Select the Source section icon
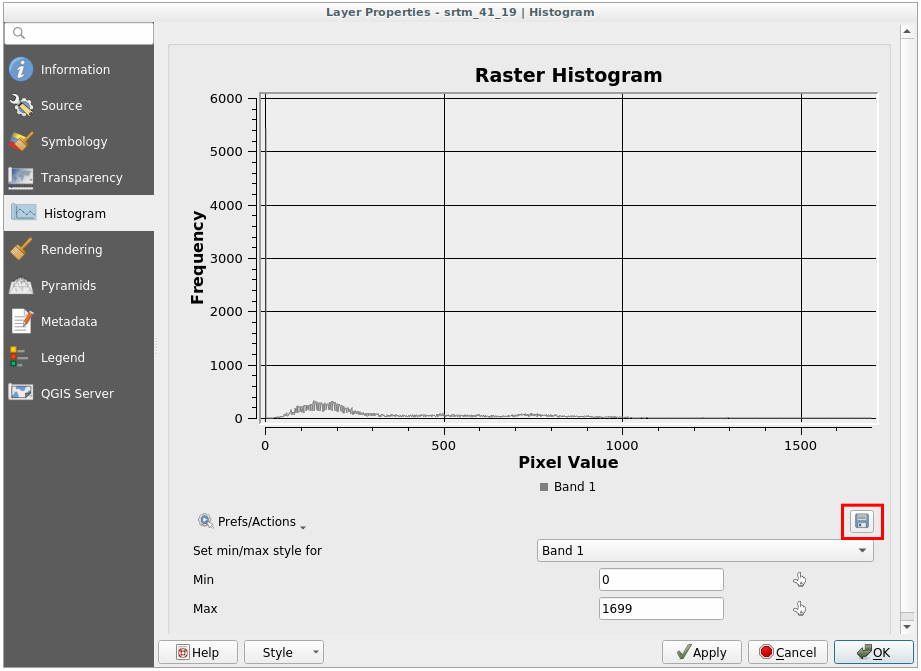 coord(21,106)
